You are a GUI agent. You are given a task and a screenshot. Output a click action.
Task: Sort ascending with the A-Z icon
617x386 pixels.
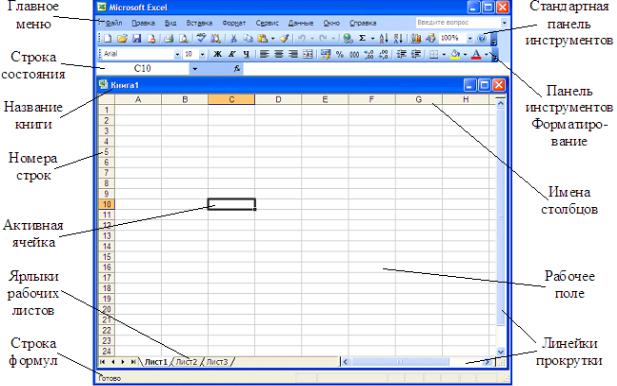384,38
